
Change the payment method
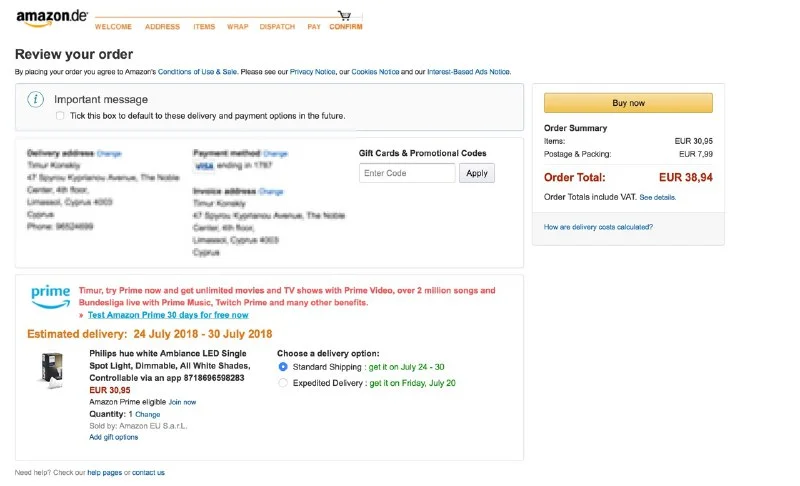pyautogui.click(x=275, y=154)
